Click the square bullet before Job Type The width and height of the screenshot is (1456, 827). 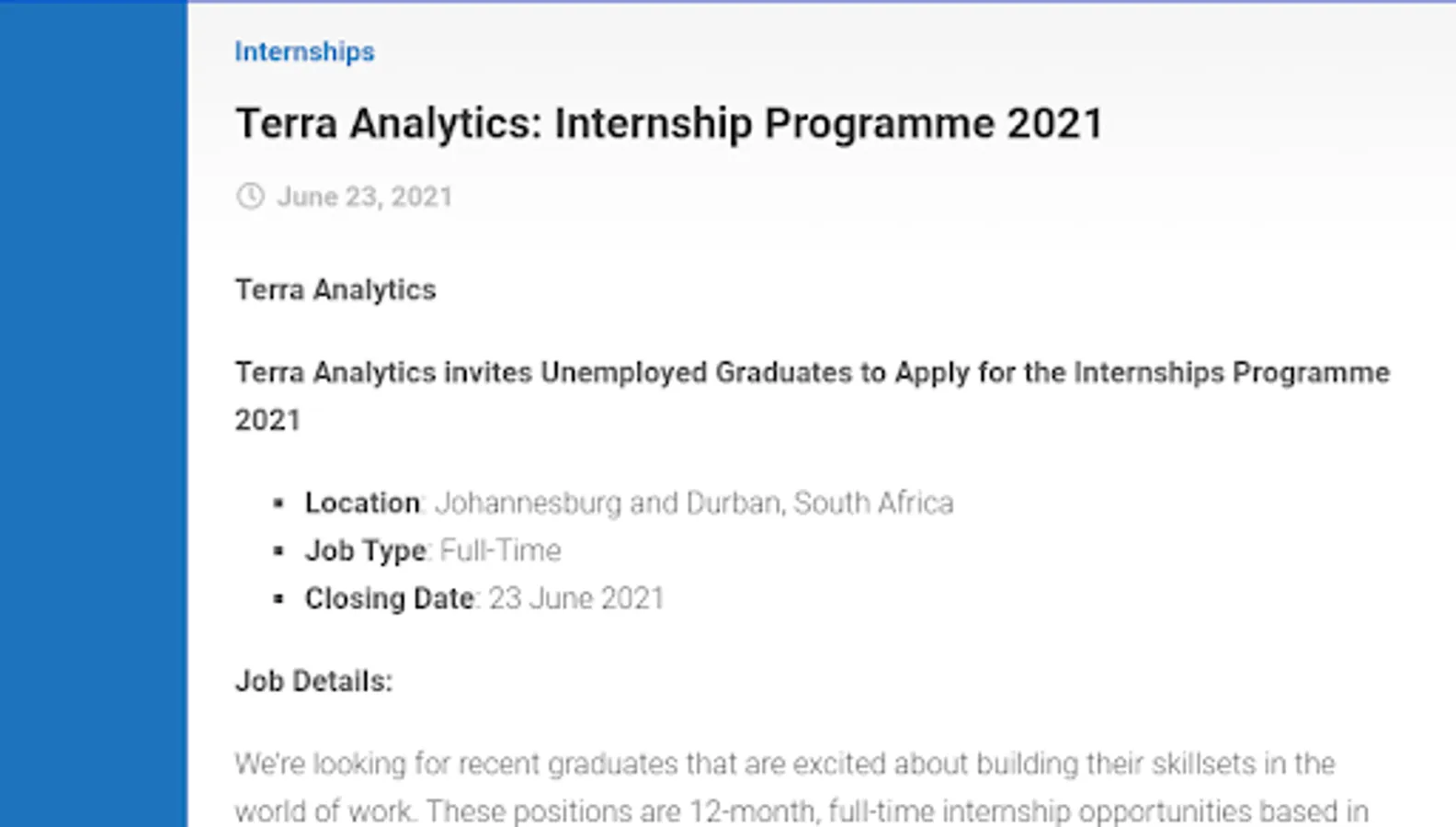[279, 551]
